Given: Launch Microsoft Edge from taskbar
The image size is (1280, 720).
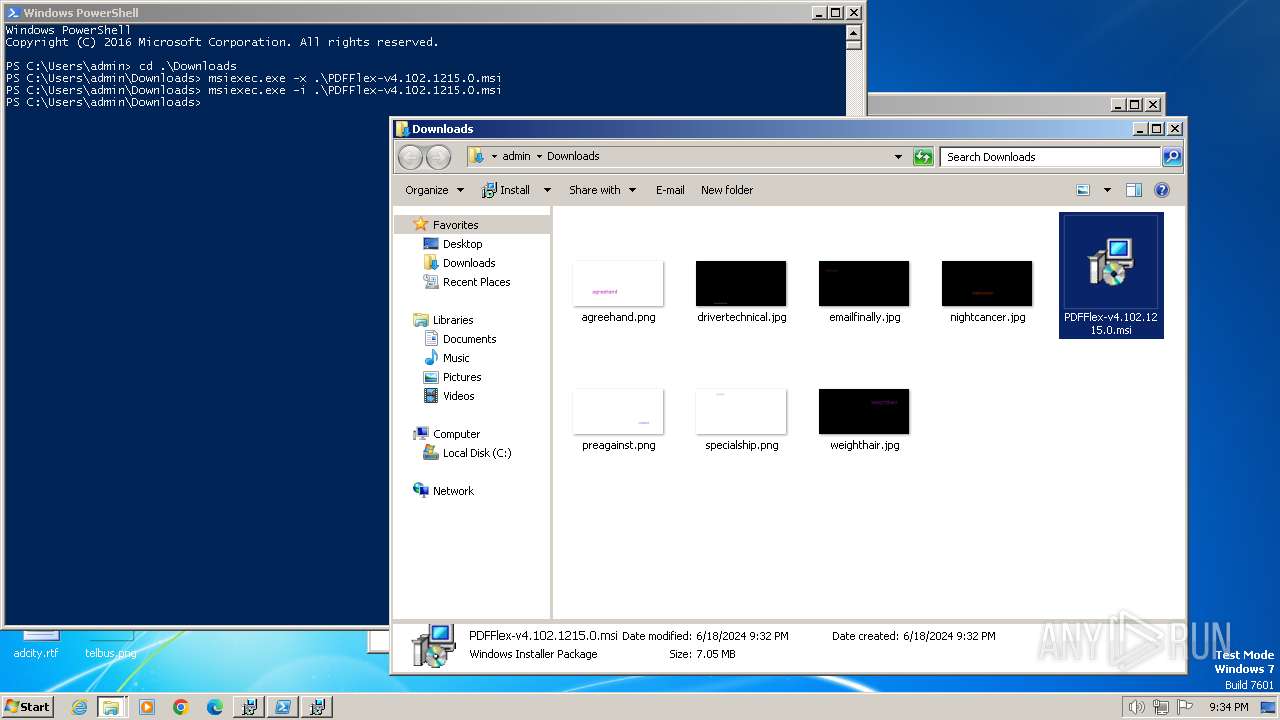Looking at the screenshot, I should coord(215,707).
